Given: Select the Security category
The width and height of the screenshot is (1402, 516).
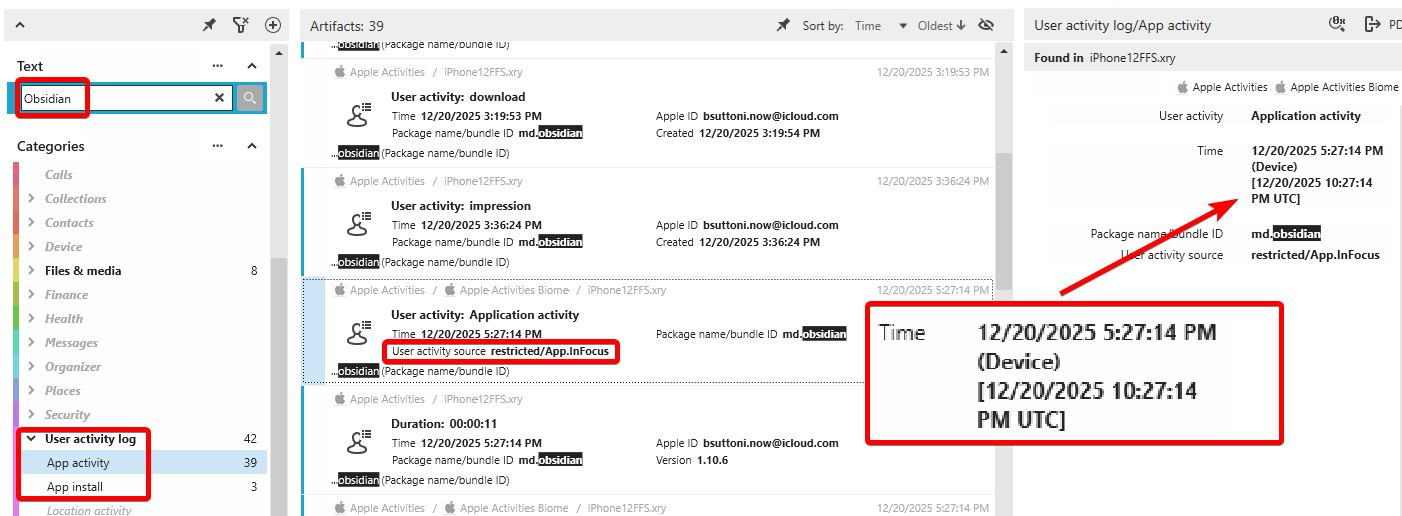Looking at the screenshot, I should point(67,415).
